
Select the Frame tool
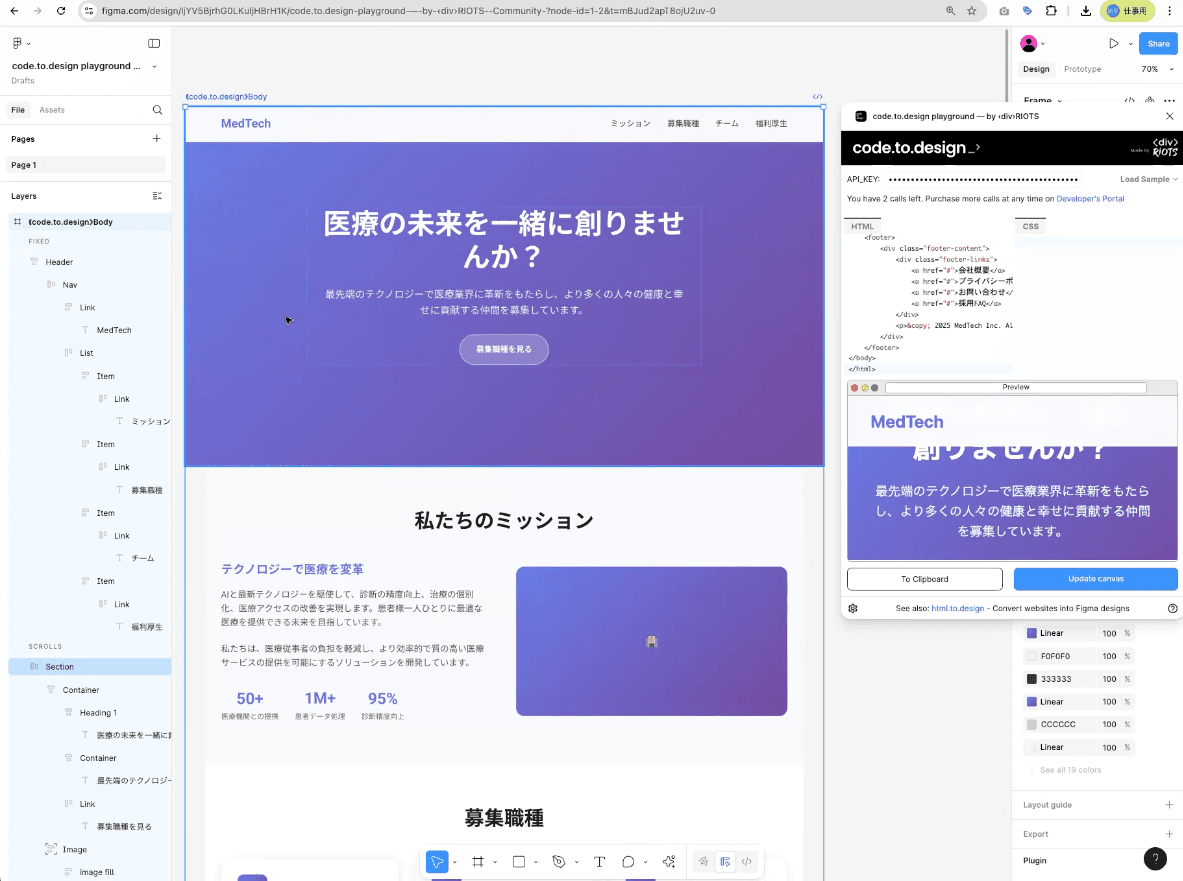478,862
